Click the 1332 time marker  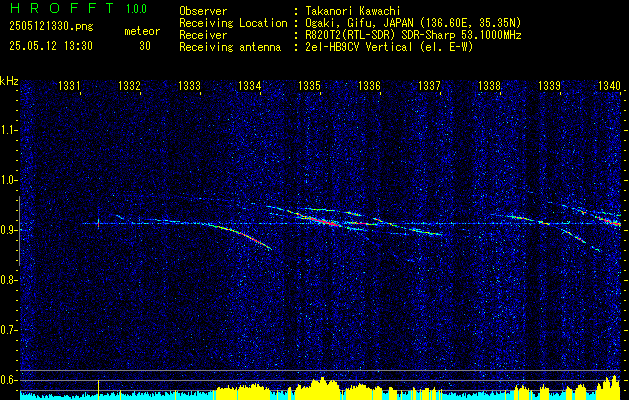130,85
